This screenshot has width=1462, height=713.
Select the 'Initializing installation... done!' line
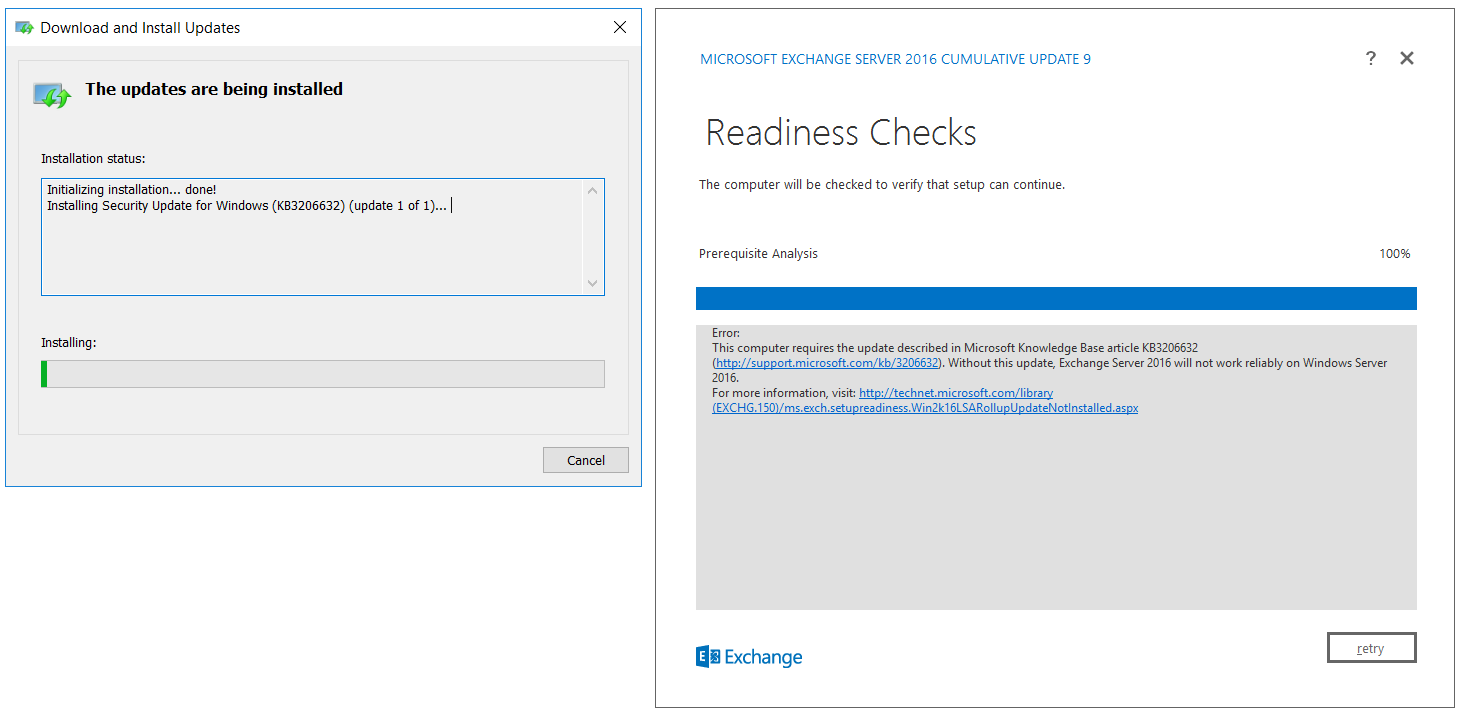pos(131,189)
